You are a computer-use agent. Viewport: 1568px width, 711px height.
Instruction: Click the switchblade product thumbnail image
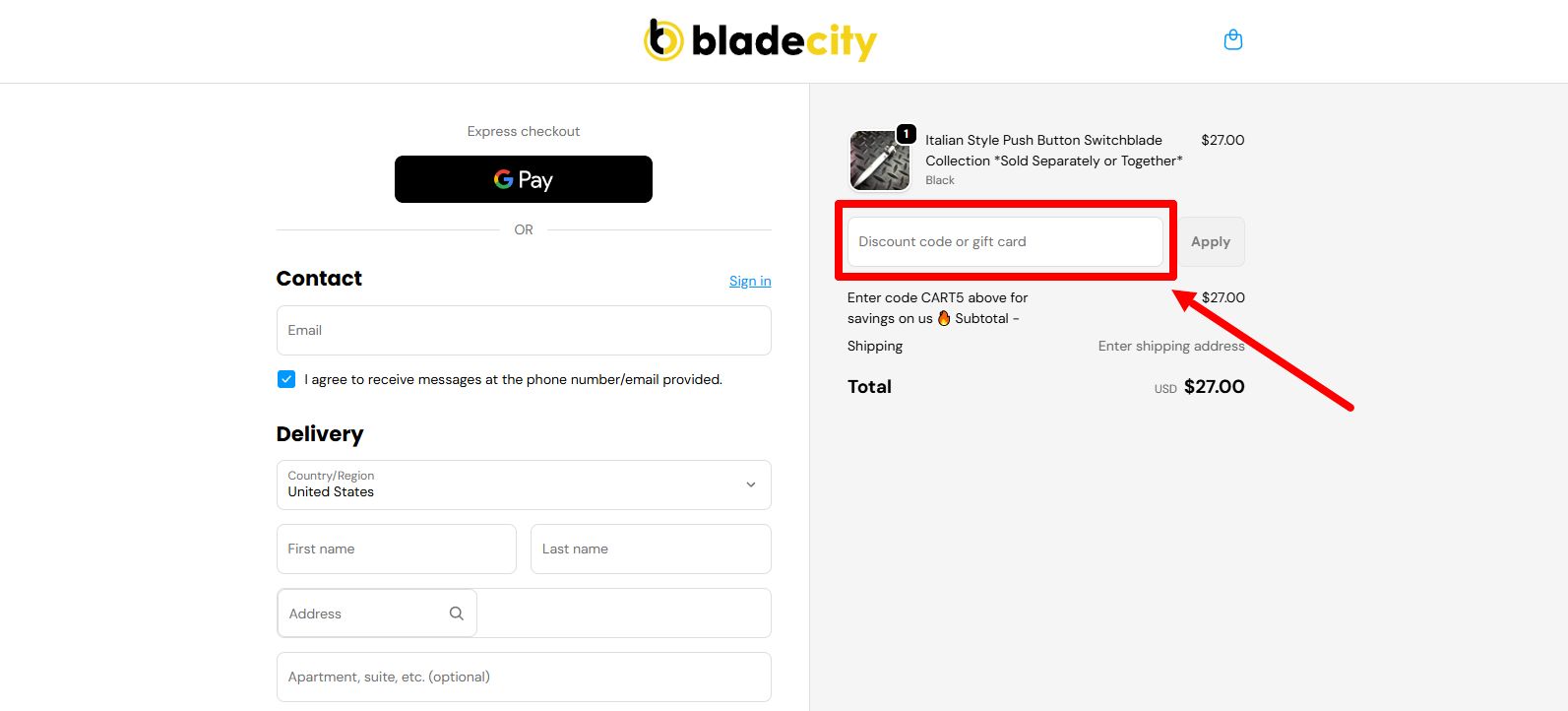(x=879, y=160)
